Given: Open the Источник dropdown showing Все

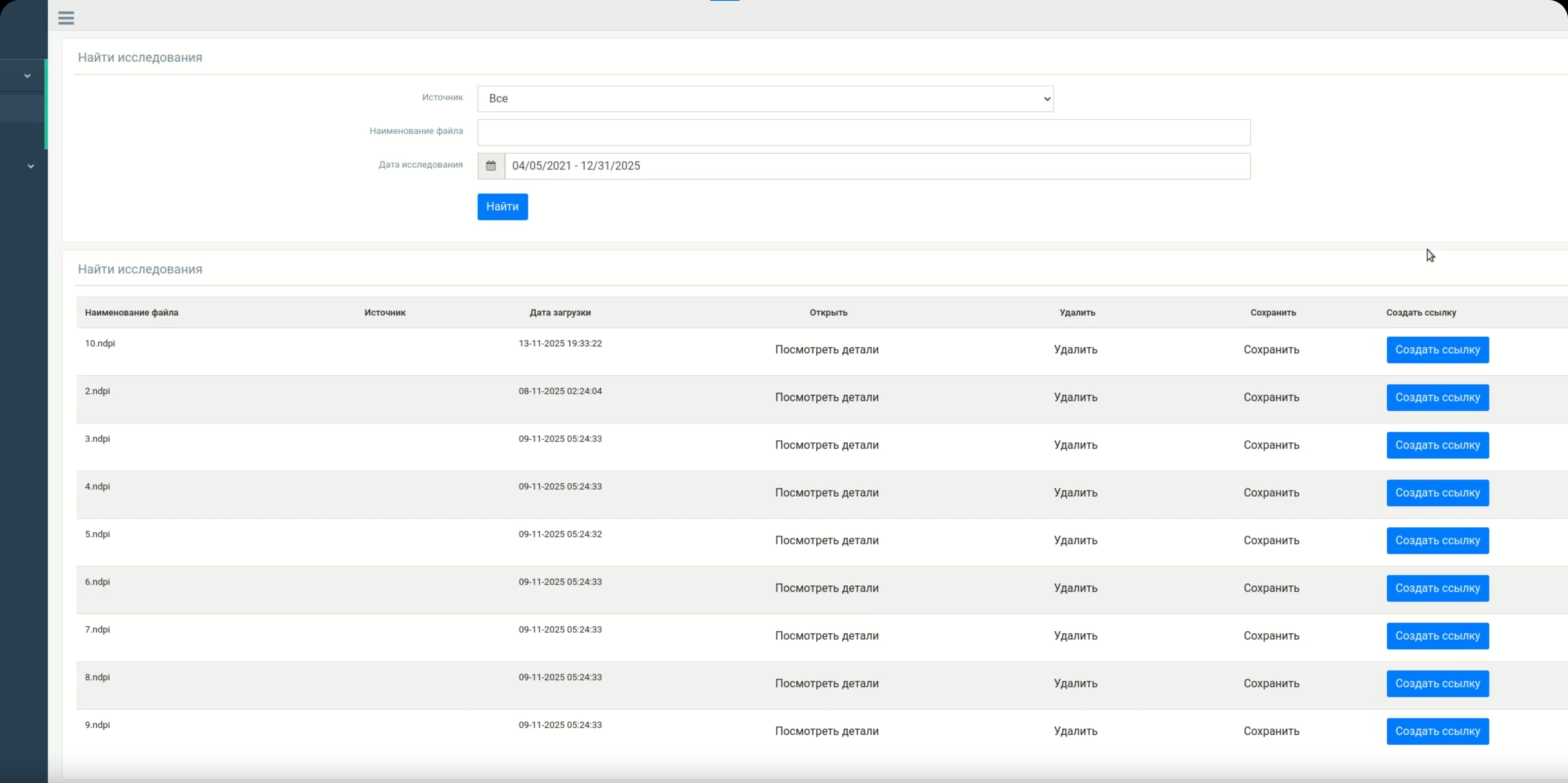Looking at the screenshot, I should click(765, 98).
